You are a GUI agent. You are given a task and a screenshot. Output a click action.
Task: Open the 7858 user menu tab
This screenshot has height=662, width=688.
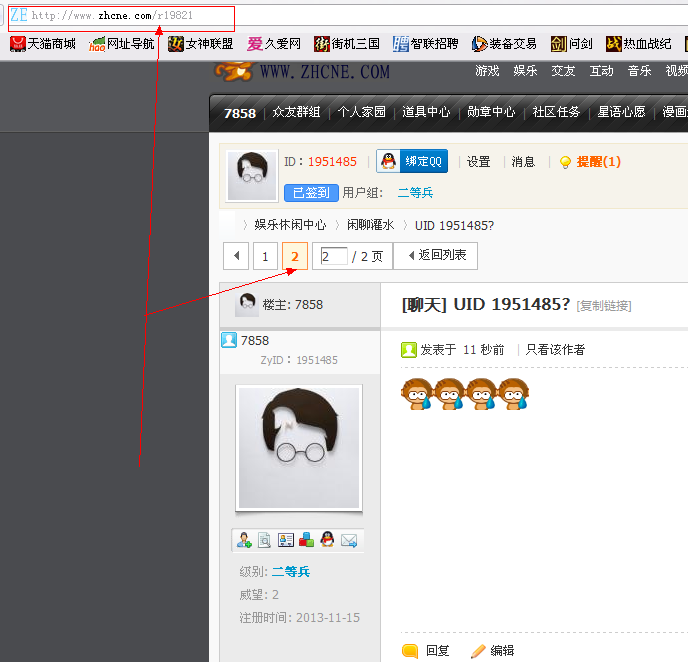click(x=240, y=113)
